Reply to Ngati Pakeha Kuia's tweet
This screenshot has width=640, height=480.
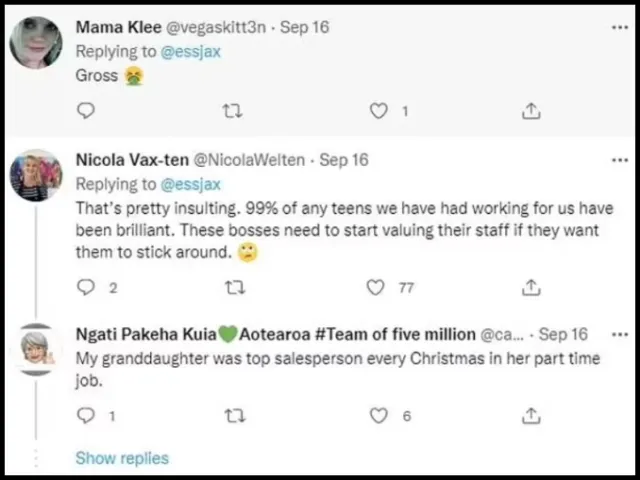[86, 415]
